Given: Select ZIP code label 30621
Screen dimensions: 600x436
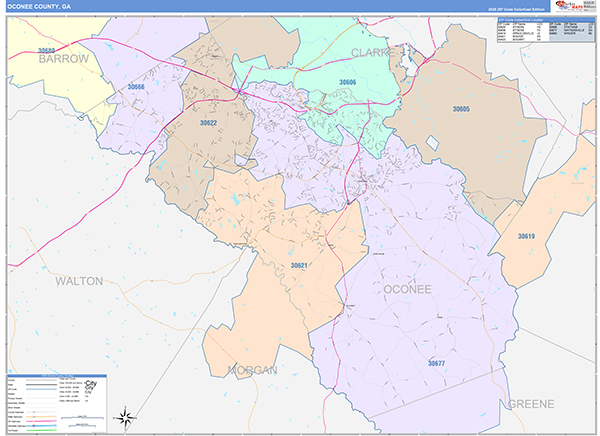Looking at the screenshot, I should pyautogui.click(x=299, y=265).
